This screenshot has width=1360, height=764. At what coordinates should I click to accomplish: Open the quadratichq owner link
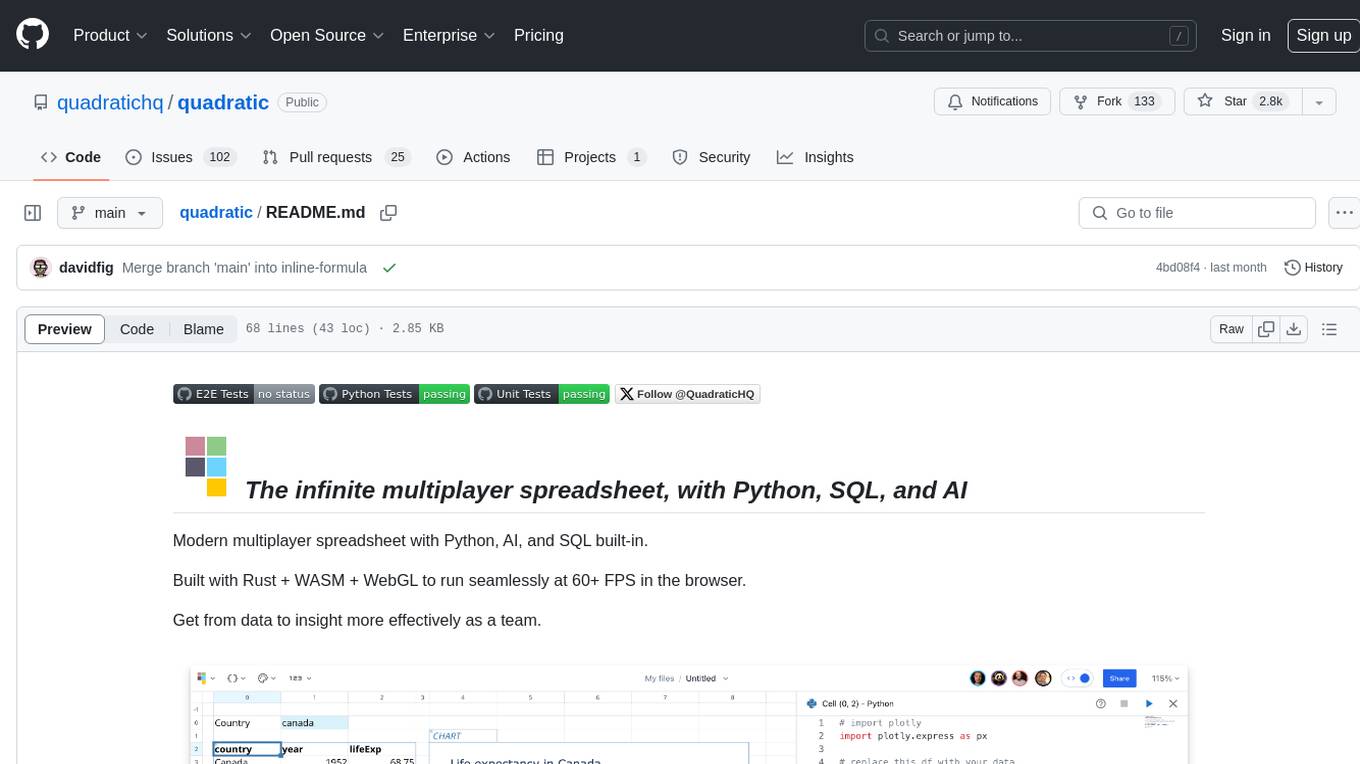coord(110,102)
